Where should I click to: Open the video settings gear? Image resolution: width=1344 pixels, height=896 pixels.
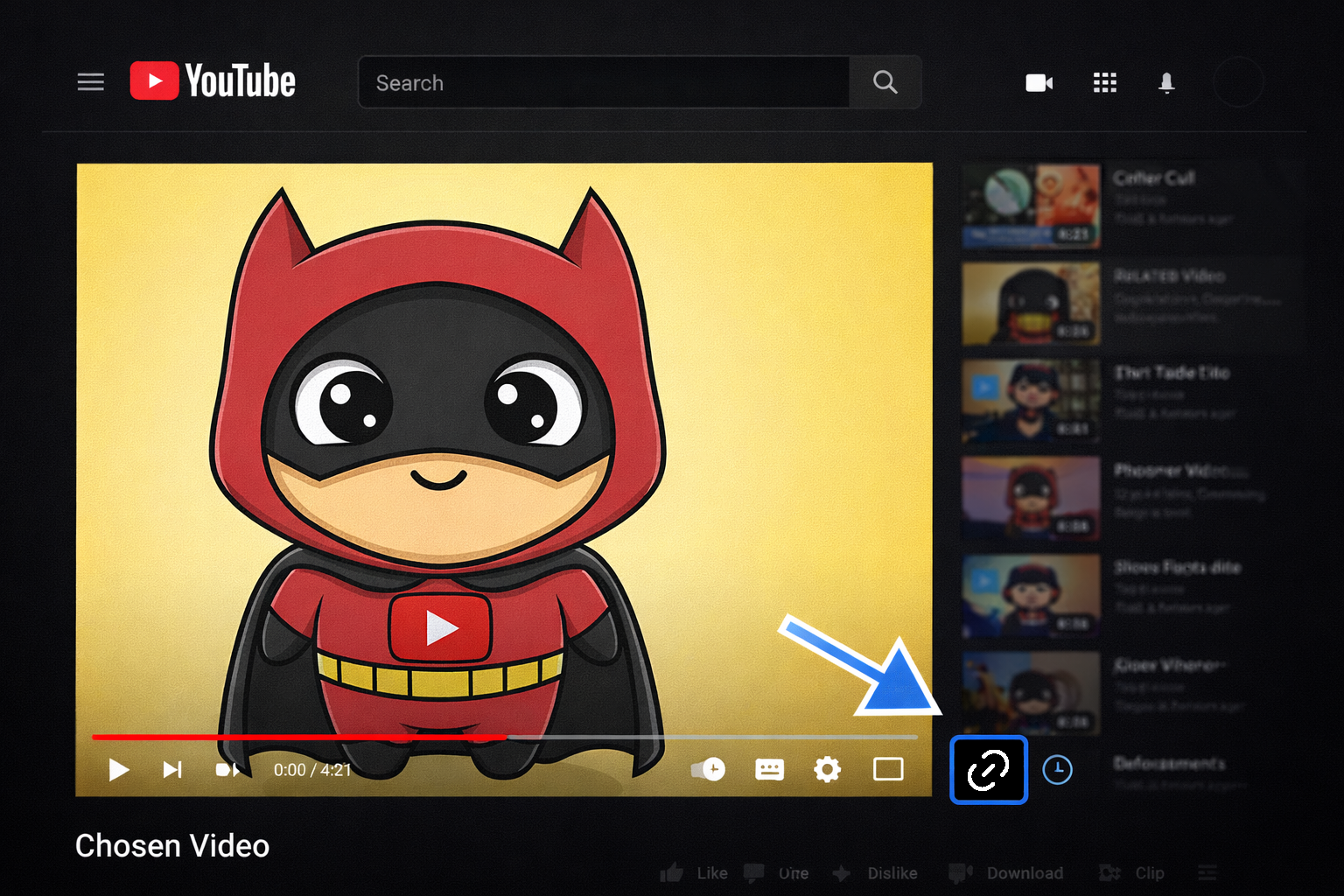tap(827, 770)
